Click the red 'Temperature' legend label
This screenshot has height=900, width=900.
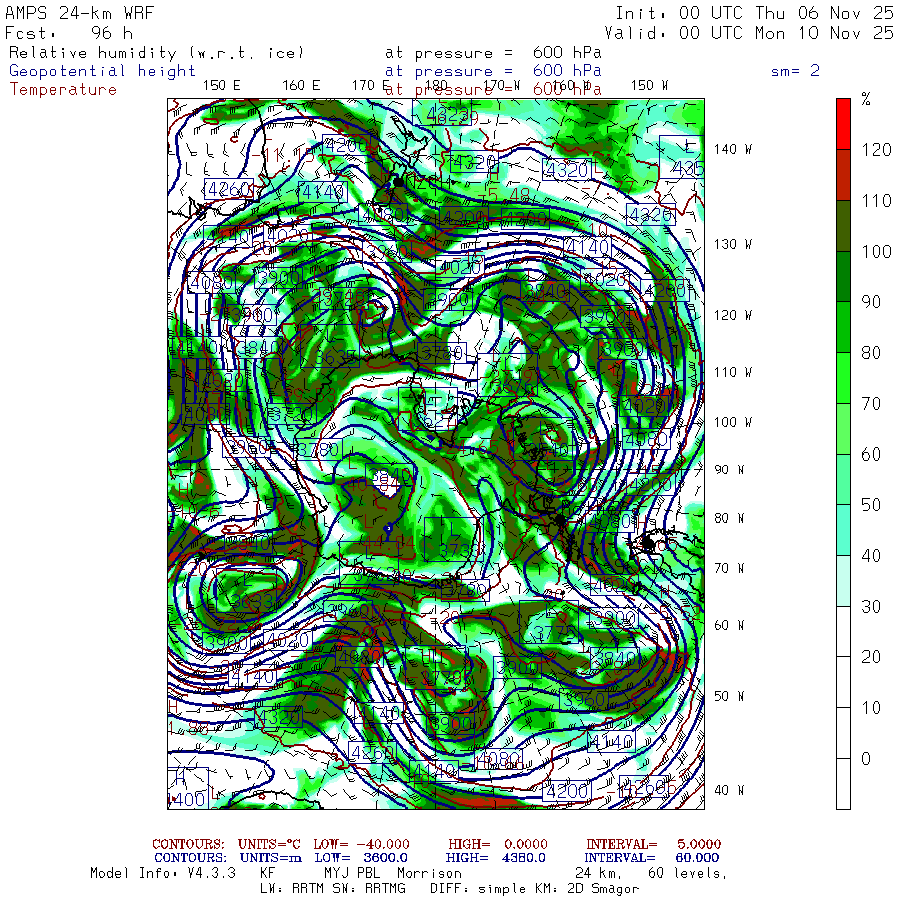coord(63,89)
